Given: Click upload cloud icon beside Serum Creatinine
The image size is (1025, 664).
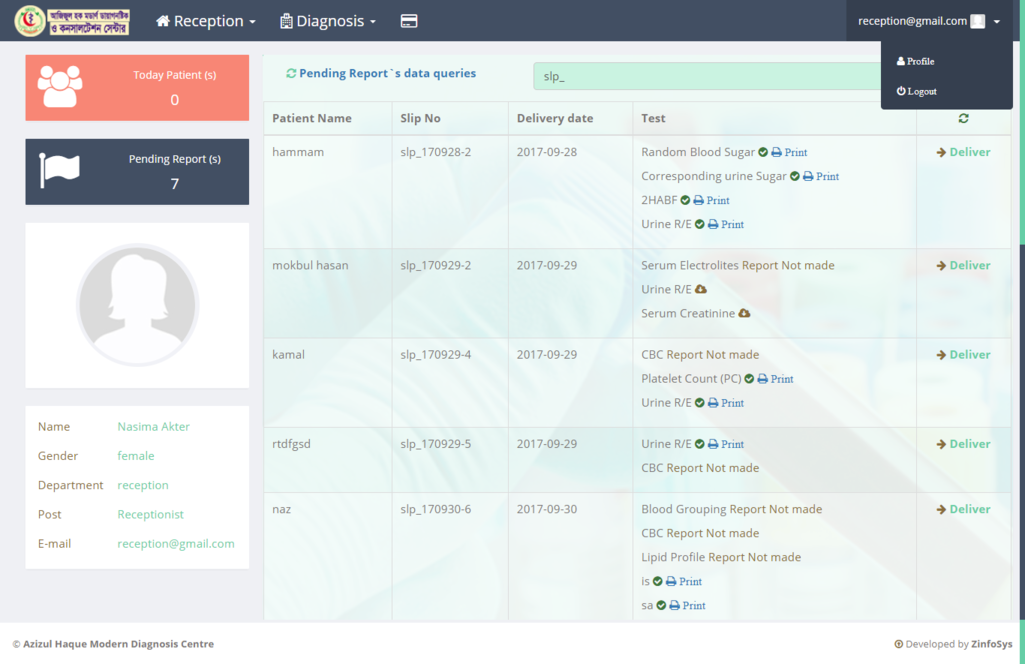Looking at the screenshot, I should click(744, 314).
